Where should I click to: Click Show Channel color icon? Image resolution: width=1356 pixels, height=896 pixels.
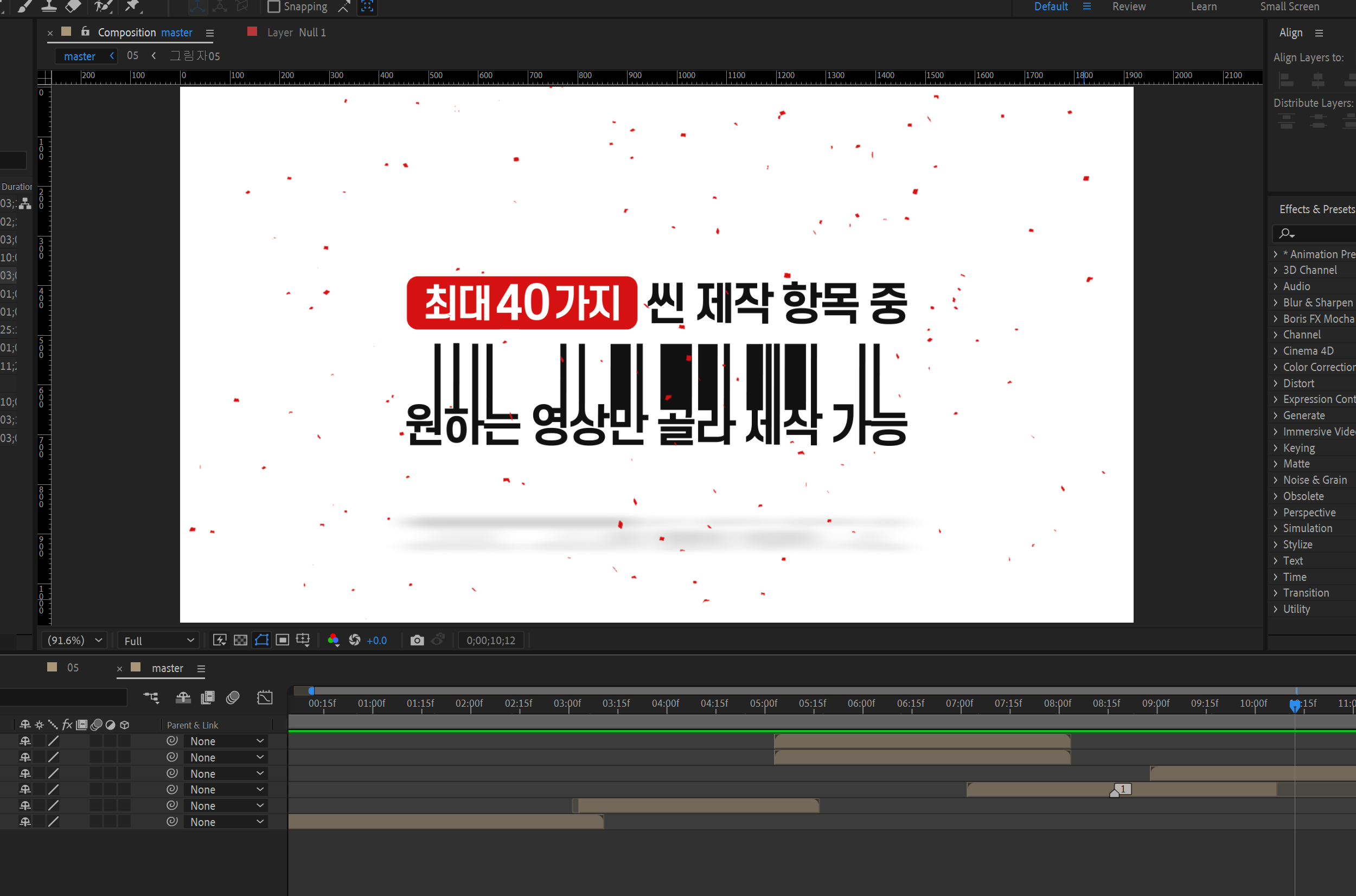click(x=333, y=641)
